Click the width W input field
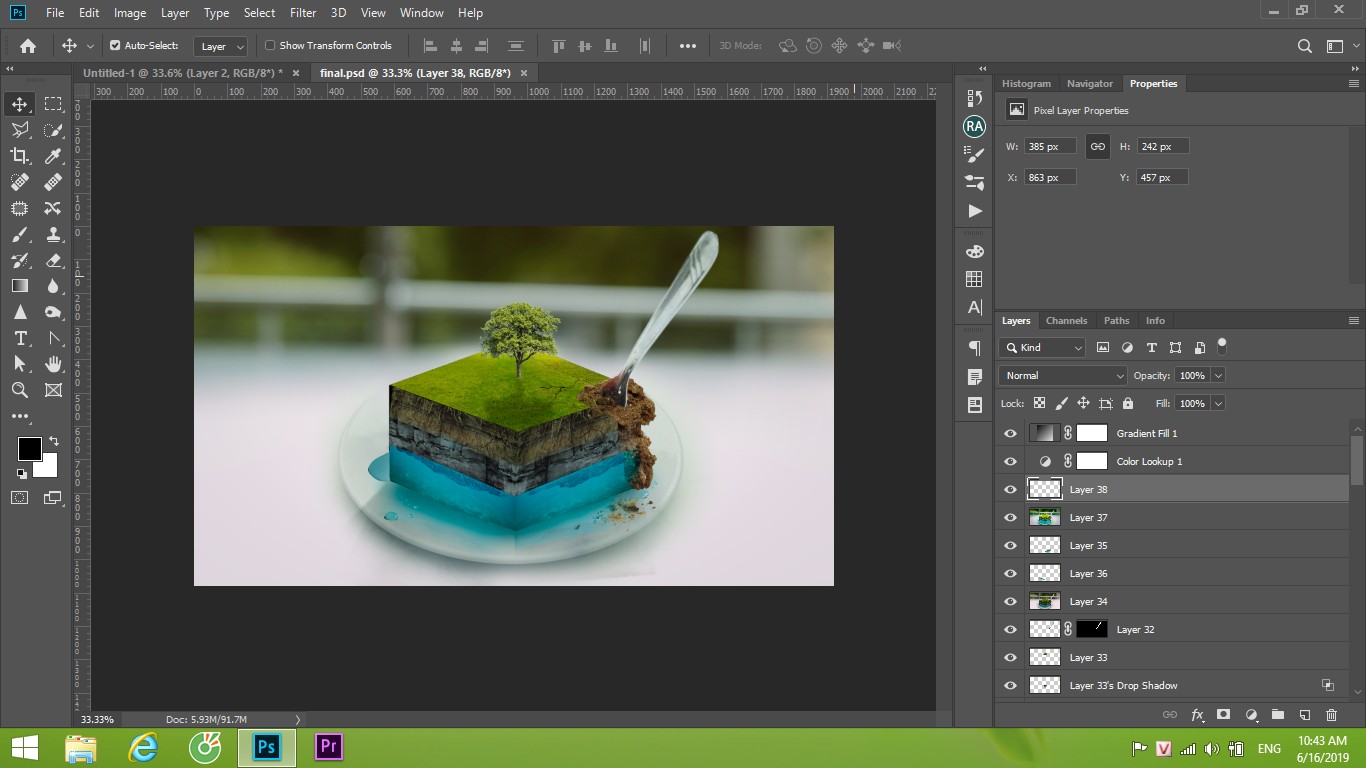 click(x=1050, y=146)
